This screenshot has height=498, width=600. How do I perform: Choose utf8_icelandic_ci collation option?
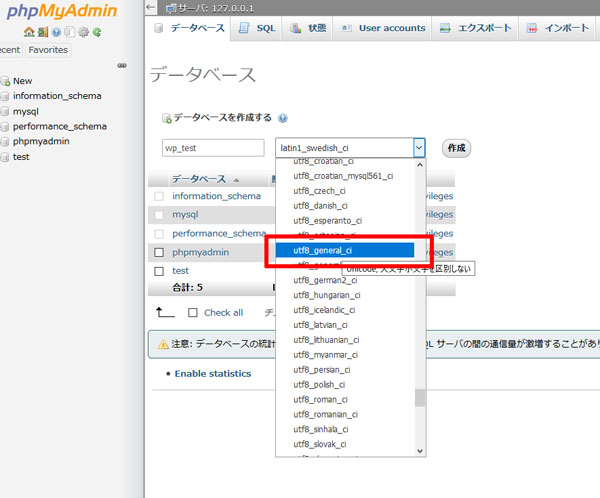[x=345, y=310]
